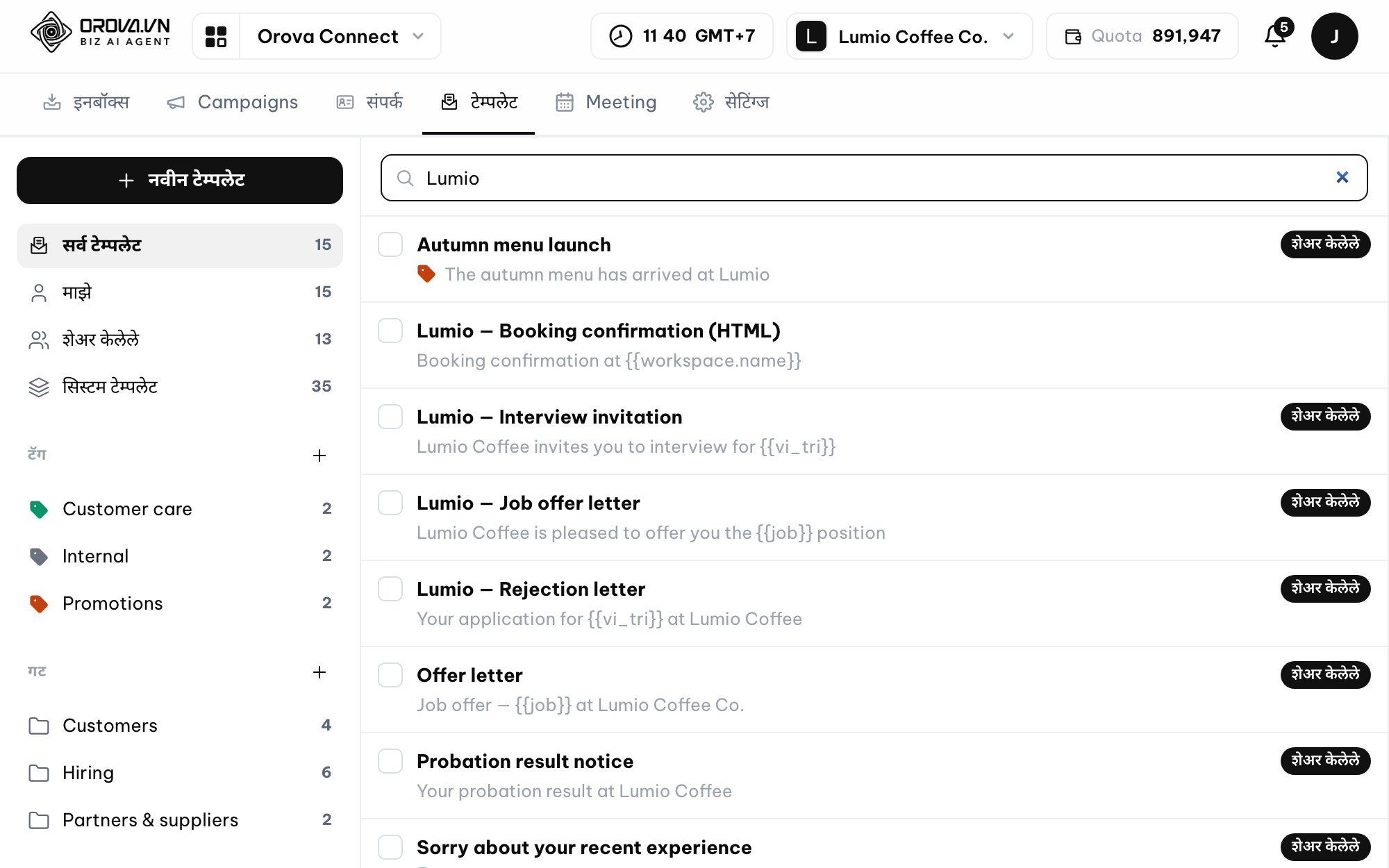Switch to the Campaigns tab
1389x868 pixels.
point(233,102)
